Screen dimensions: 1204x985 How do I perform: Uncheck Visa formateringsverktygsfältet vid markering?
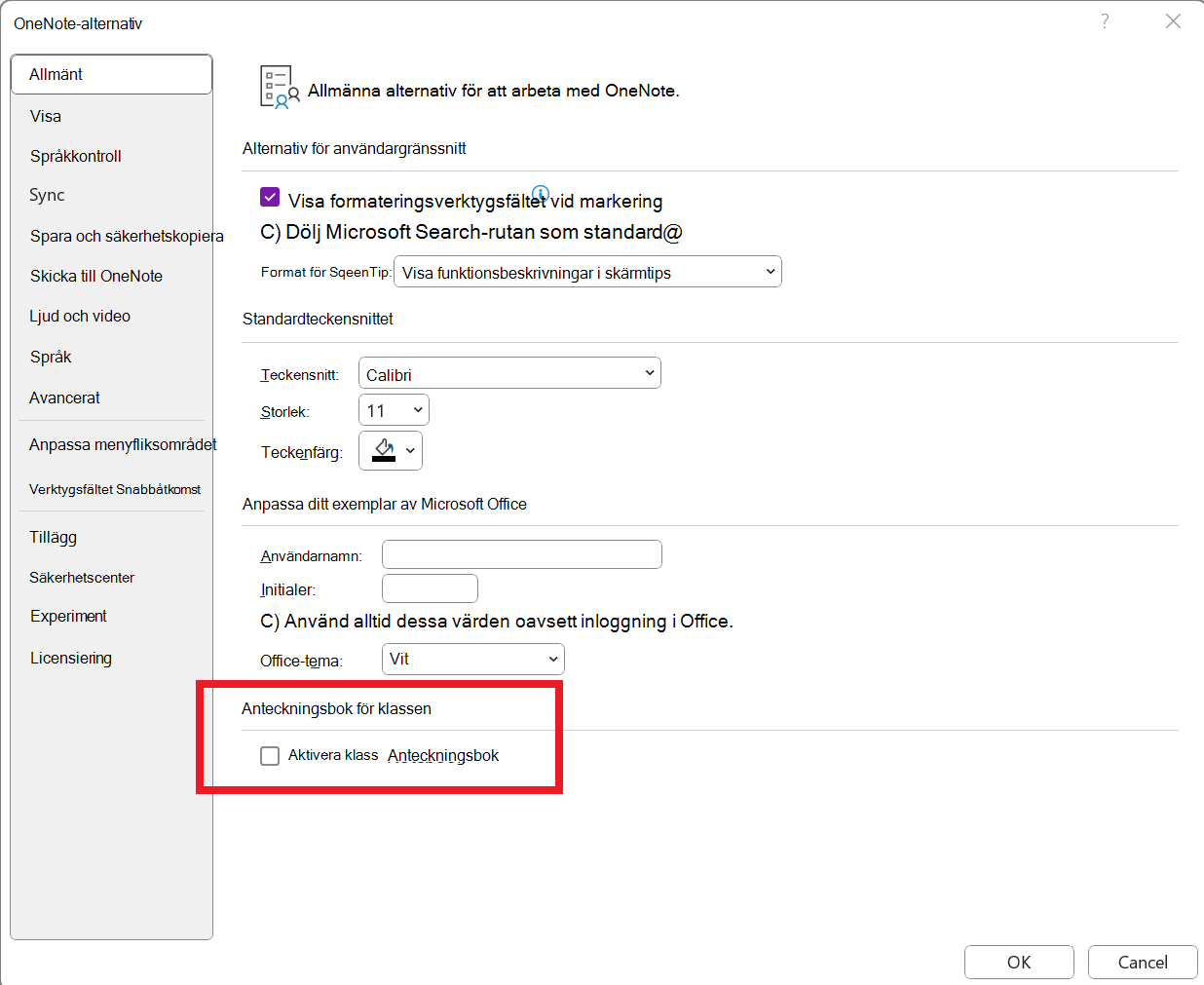tap(270, 198)
